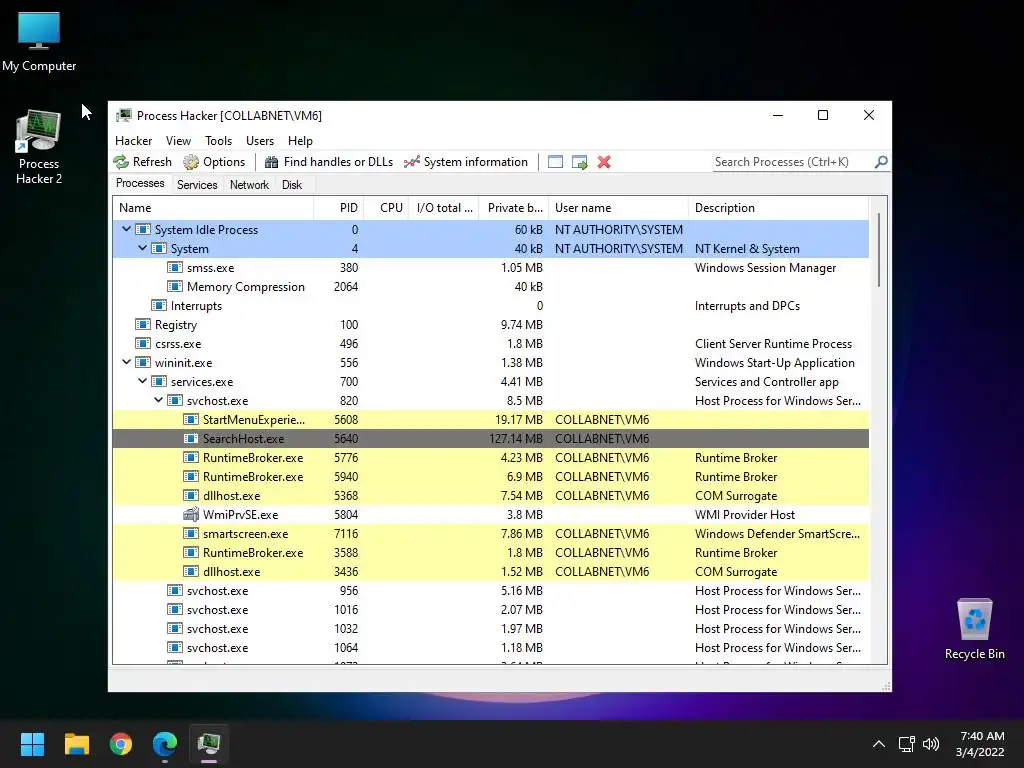The height and width of the screenshot is (768, 1024).
Task: Open Microsoft Edge from the taskbar
Action: (x=165, y=744)
